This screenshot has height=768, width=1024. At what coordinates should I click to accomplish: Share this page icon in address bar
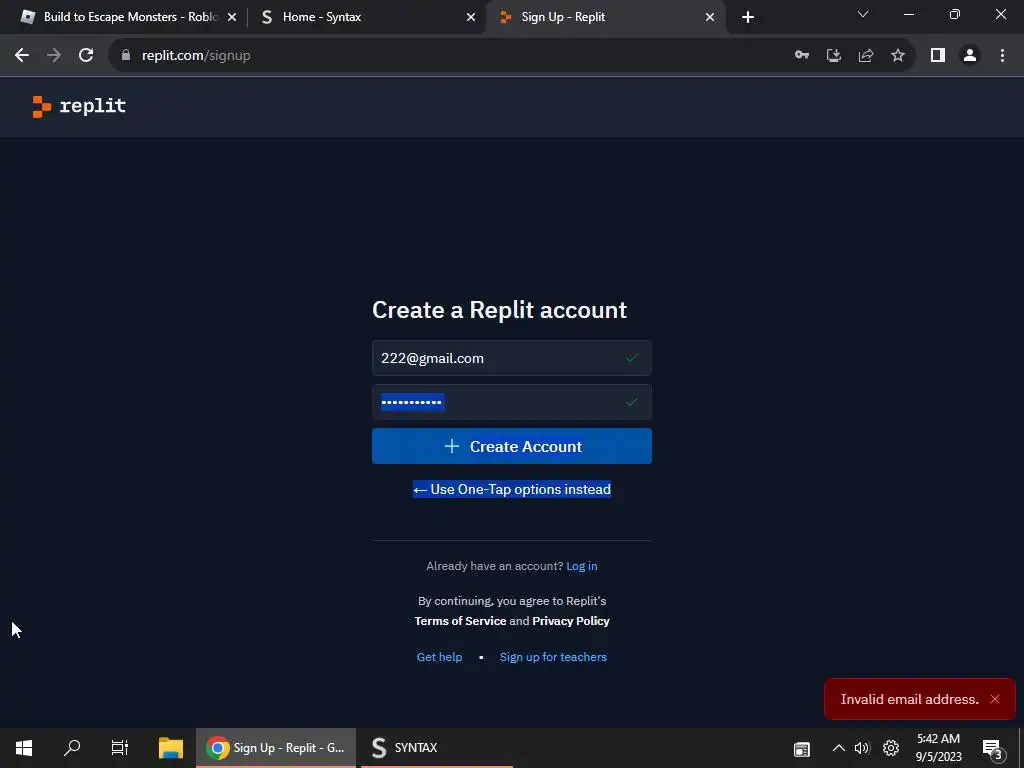point(866,56)
